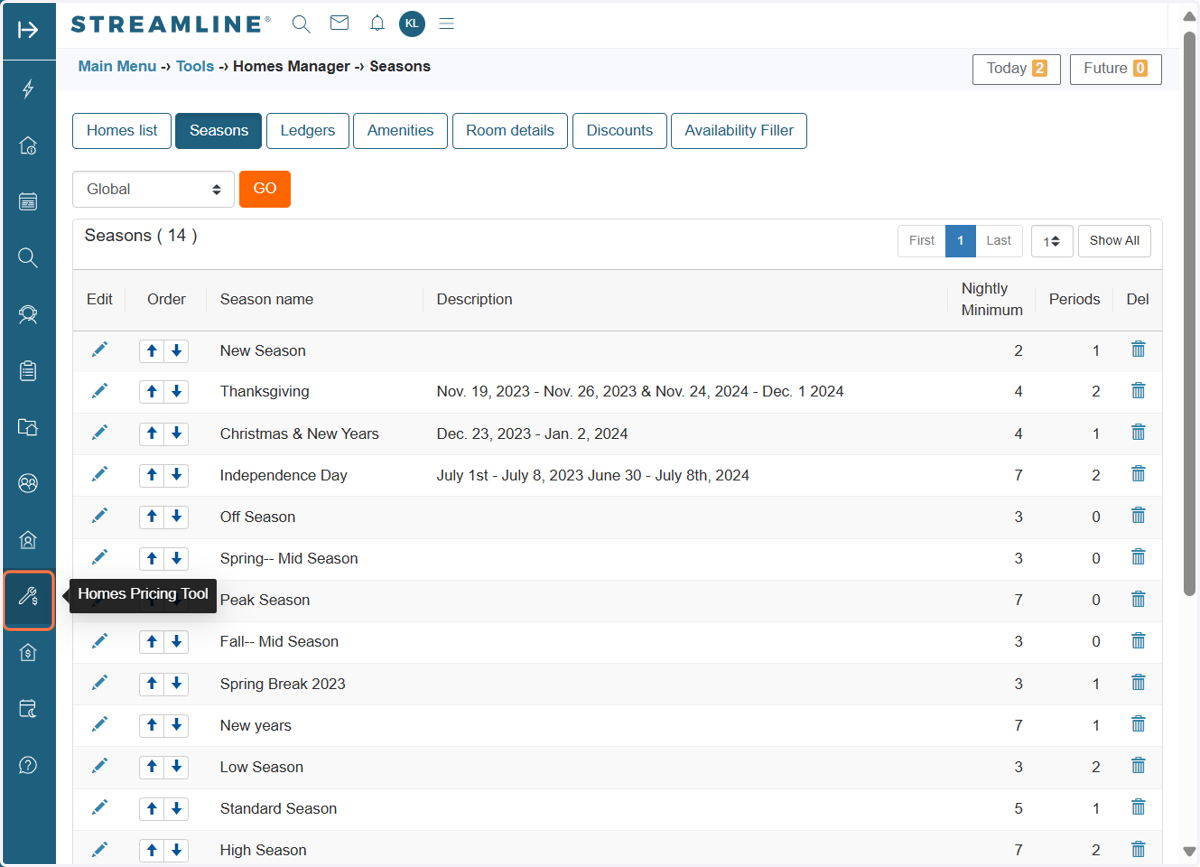The width and height of the screenshot is (1200, 867).
Task: Open the sidebar magnifier search icon
Action: [28, 258]
